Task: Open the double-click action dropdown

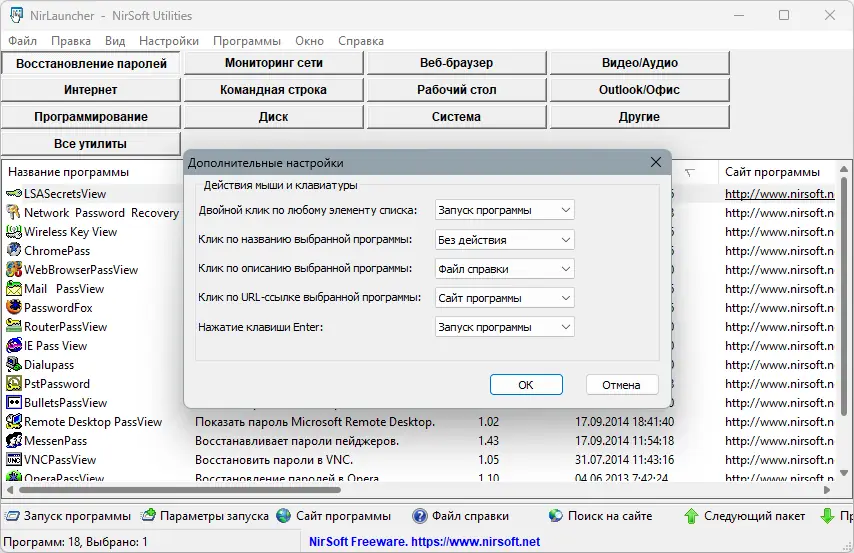Action: tap(504, 210)
